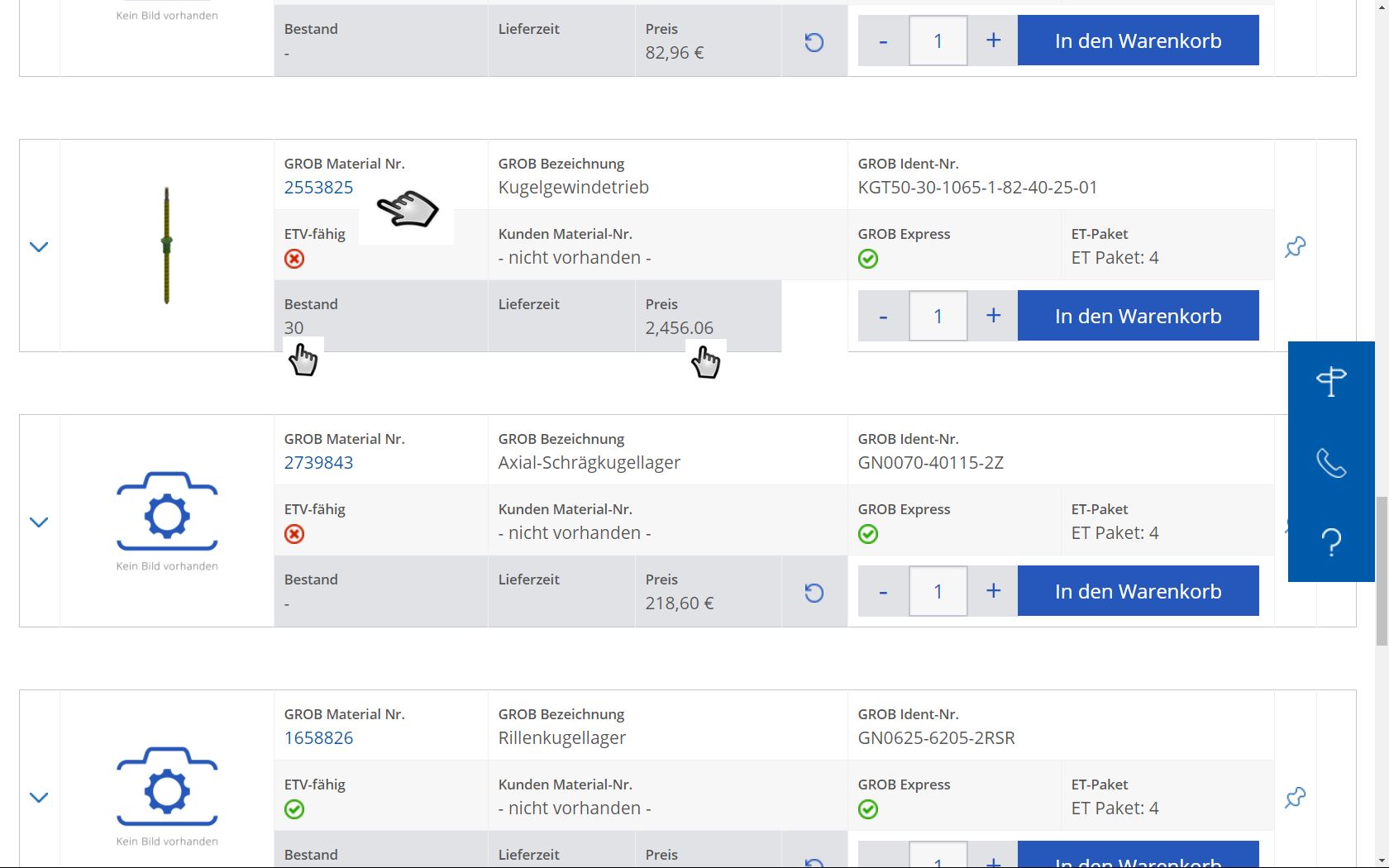Refresh price for the 82,96 € item
The image size is (1389, 868).
point(814,41)
